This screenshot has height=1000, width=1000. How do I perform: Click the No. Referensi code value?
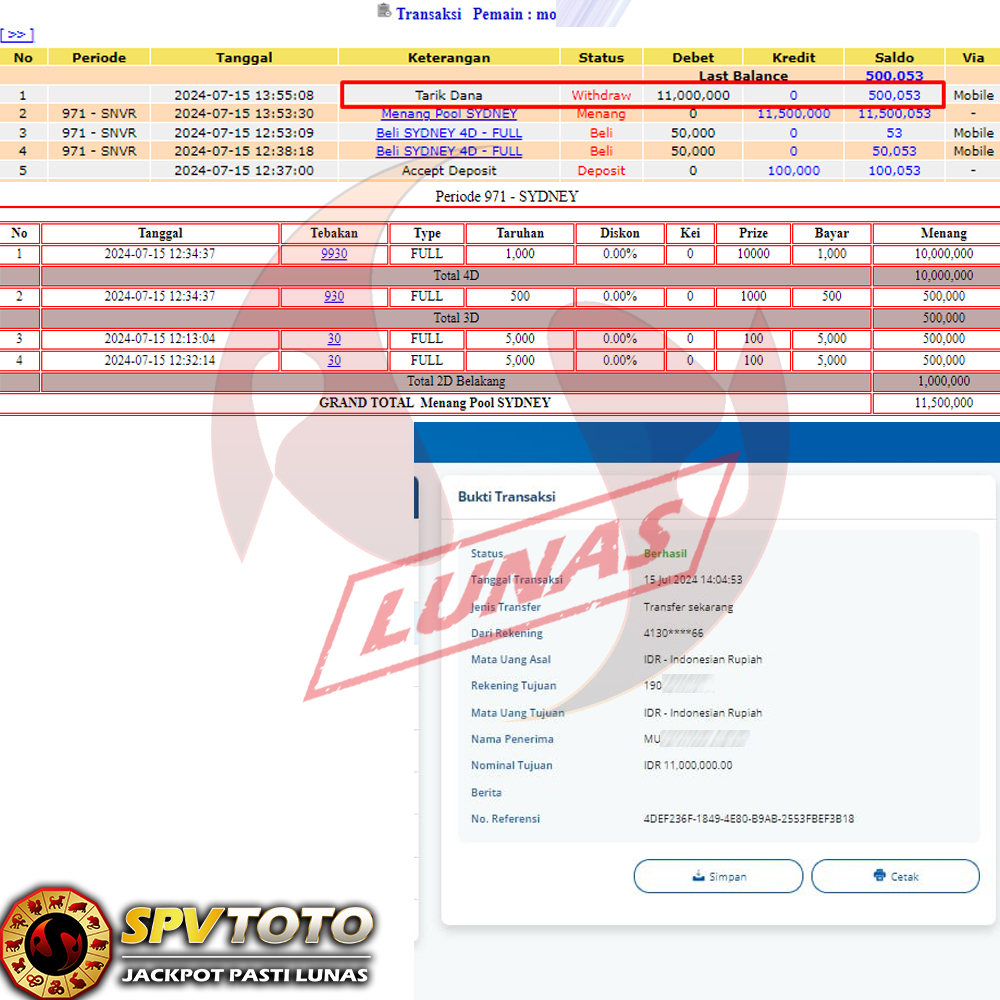748,819
